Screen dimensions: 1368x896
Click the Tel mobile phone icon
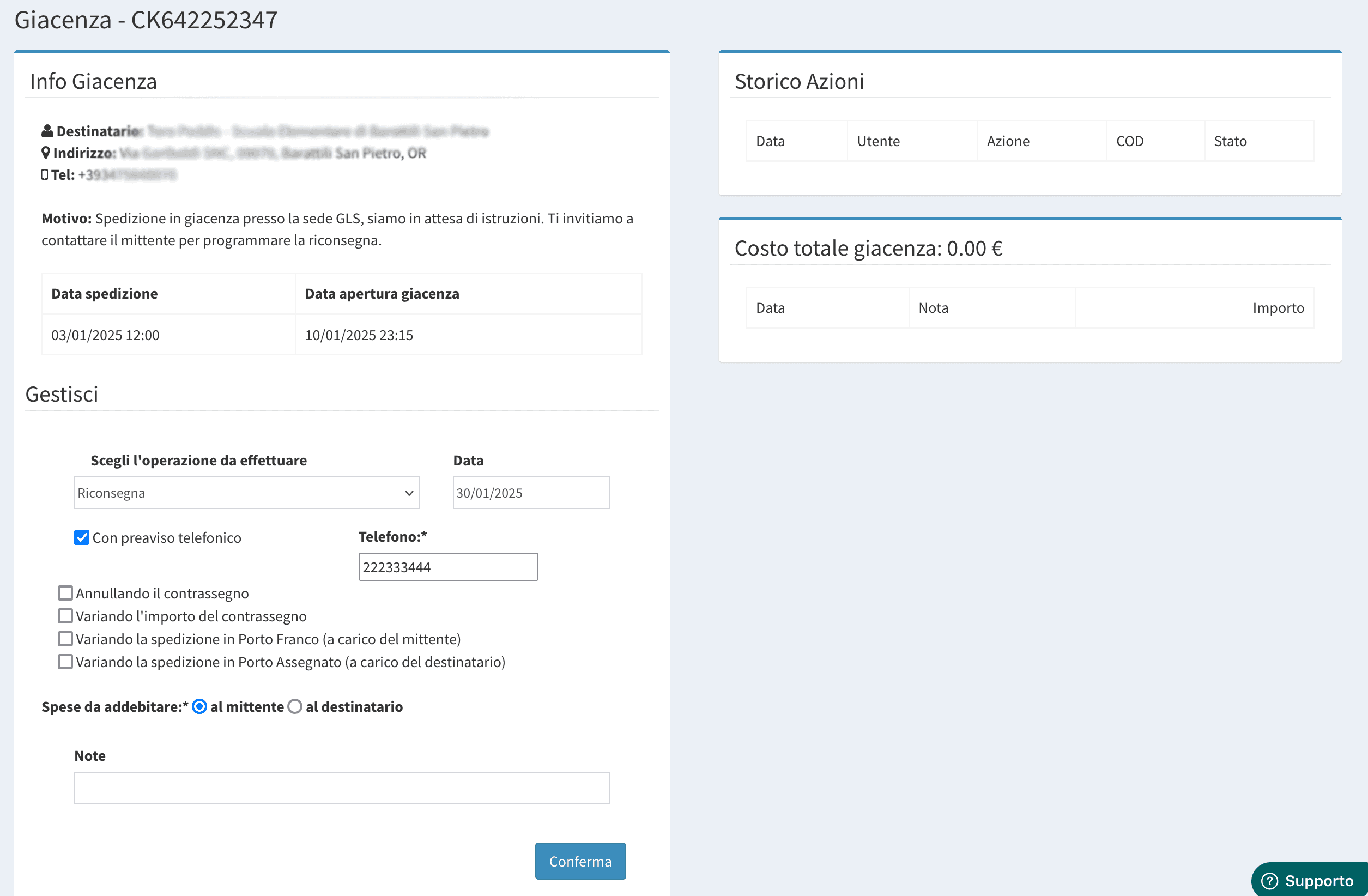45,175
